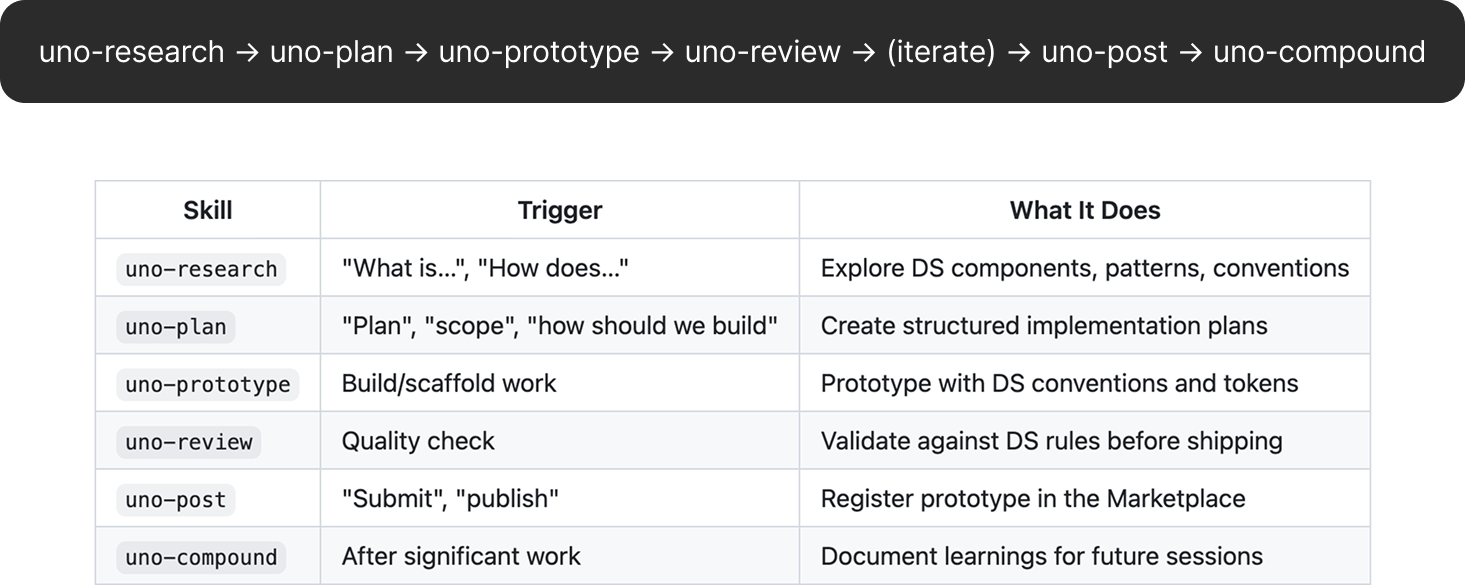The width and height of the screenshot is (1465, 585).
Task: Click uno-compound in the workflow banner
Action: (1319, 52)
